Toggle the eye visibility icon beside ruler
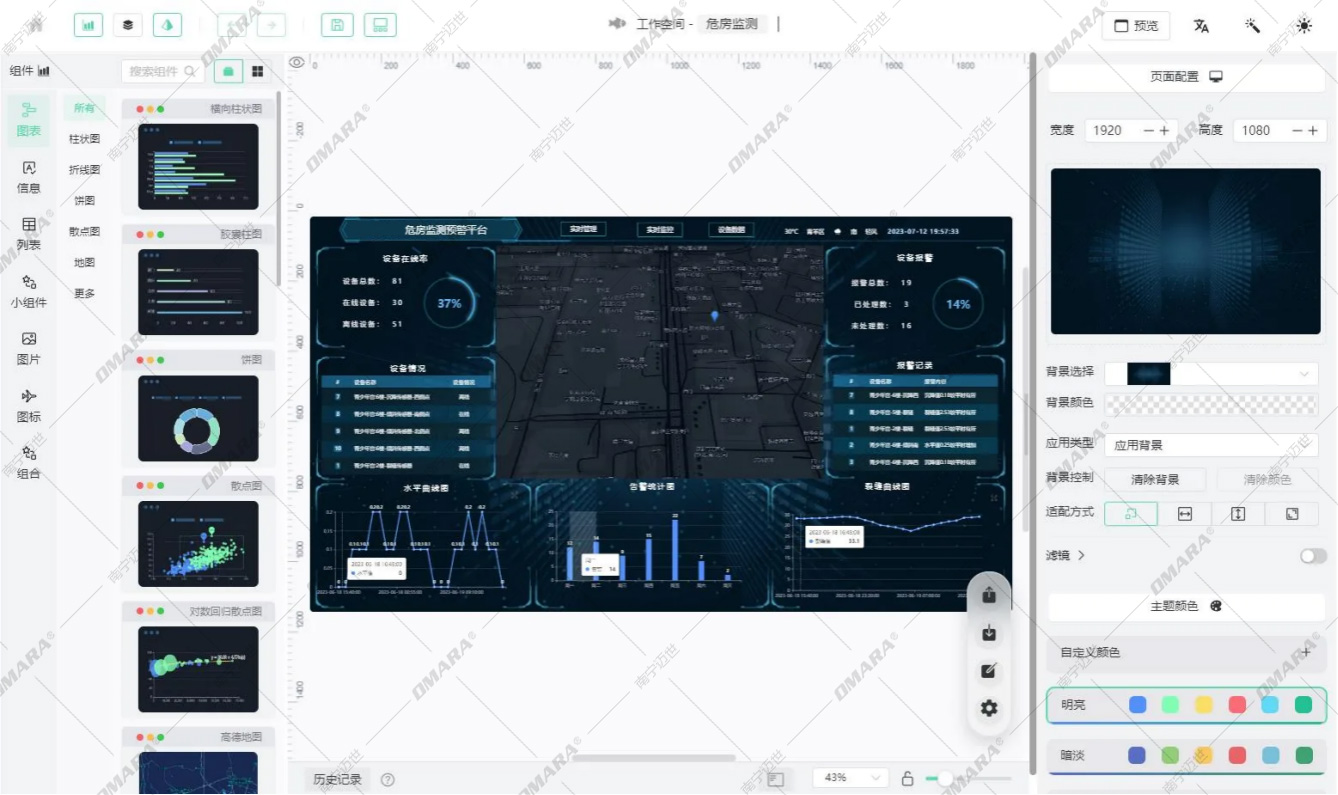The height and width of the screenshot is (795, 1338). (296, 63)
